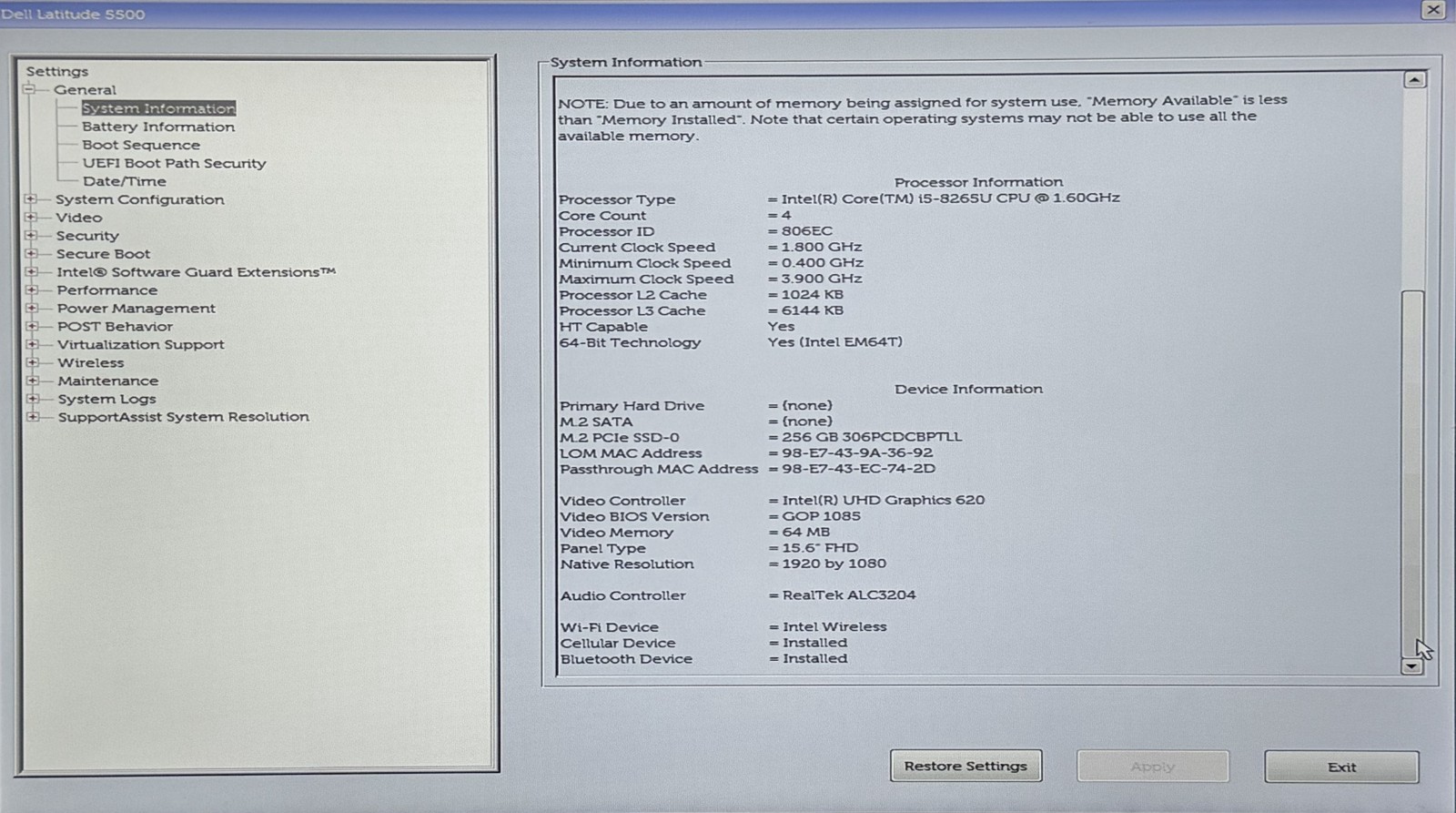Select the General category label
The width and height of the screenshot is (1456, 813).
coord(85,90)
